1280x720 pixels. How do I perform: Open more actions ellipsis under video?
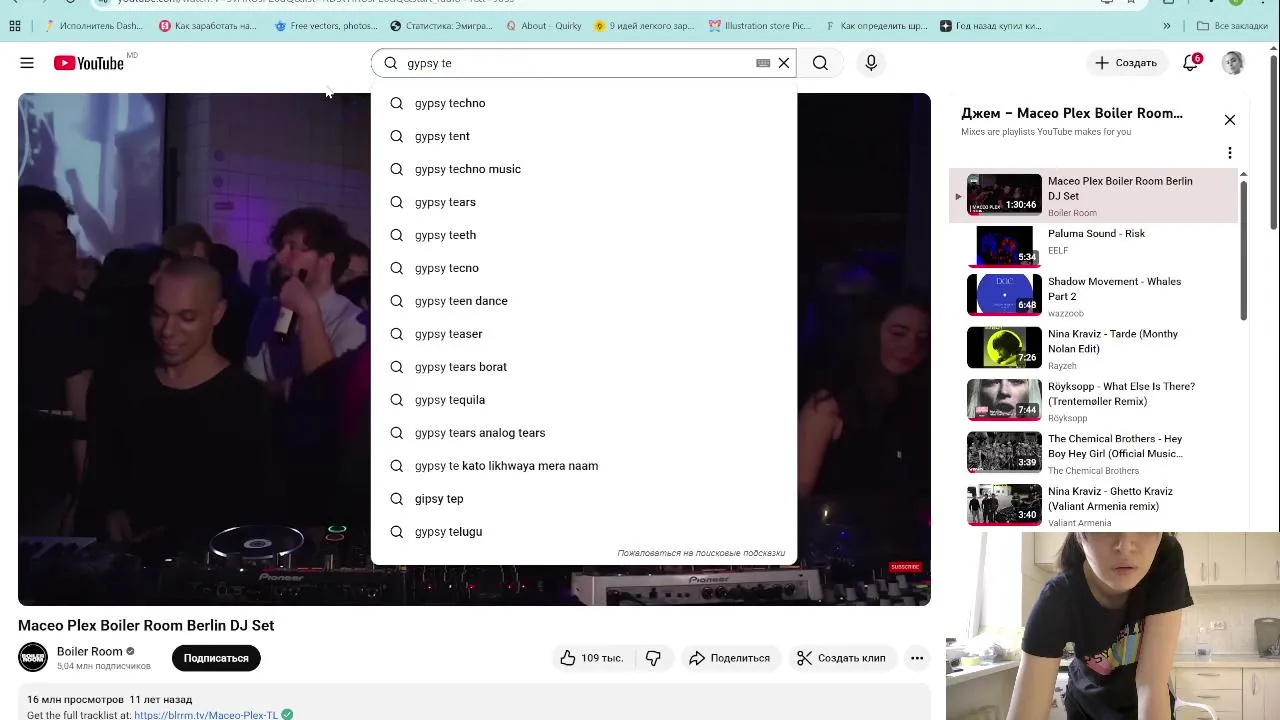coord(917,658)
